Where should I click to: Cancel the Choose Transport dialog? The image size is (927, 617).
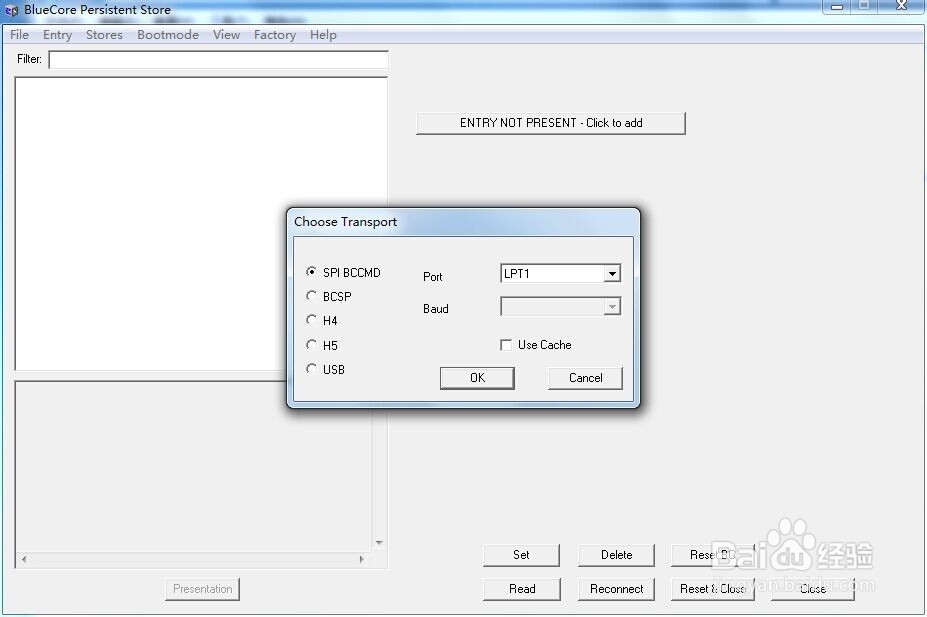[x=585, y=378]
